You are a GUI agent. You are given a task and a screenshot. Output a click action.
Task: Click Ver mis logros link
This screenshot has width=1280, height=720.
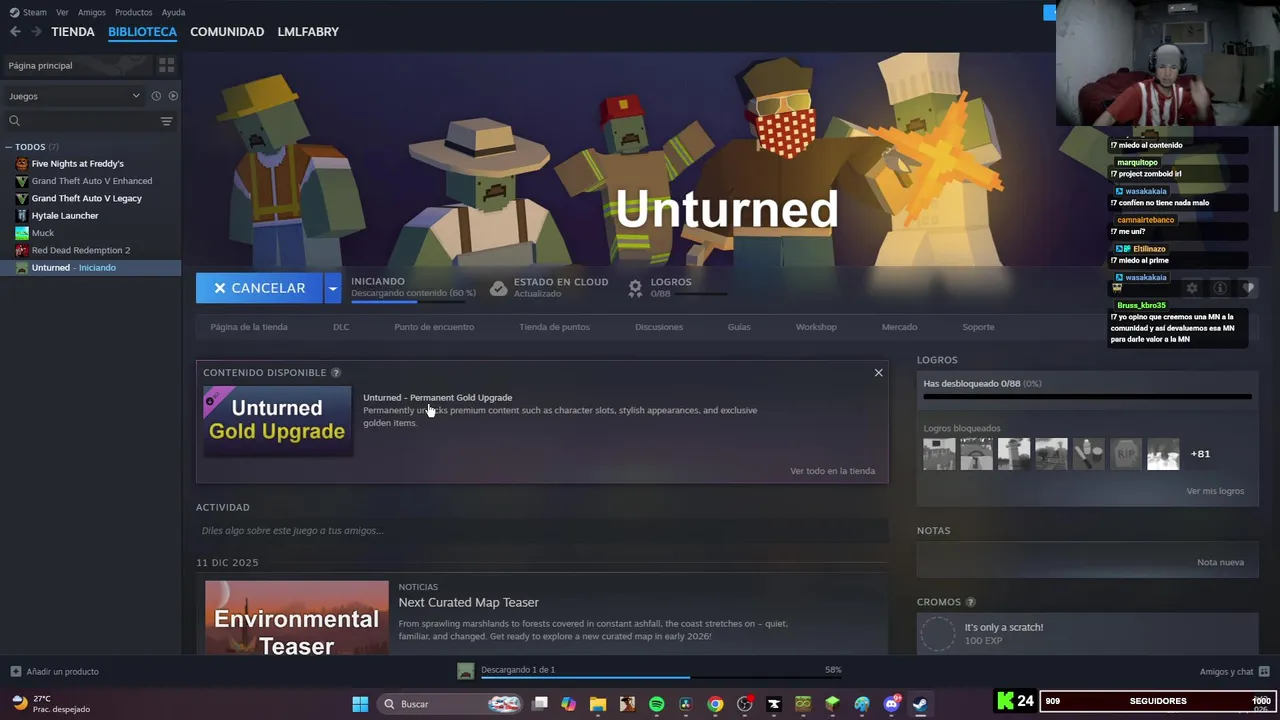tap(1215, 491)
